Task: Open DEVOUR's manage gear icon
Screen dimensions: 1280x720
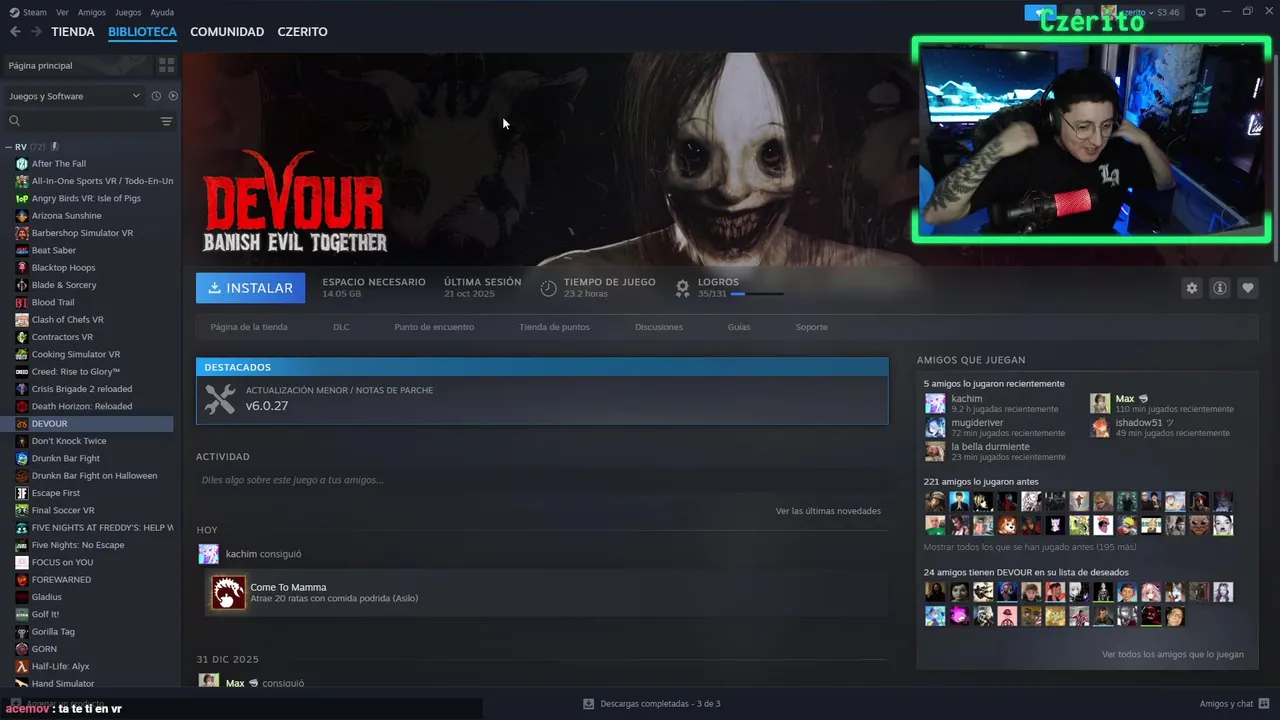Action: (1191, 288)
